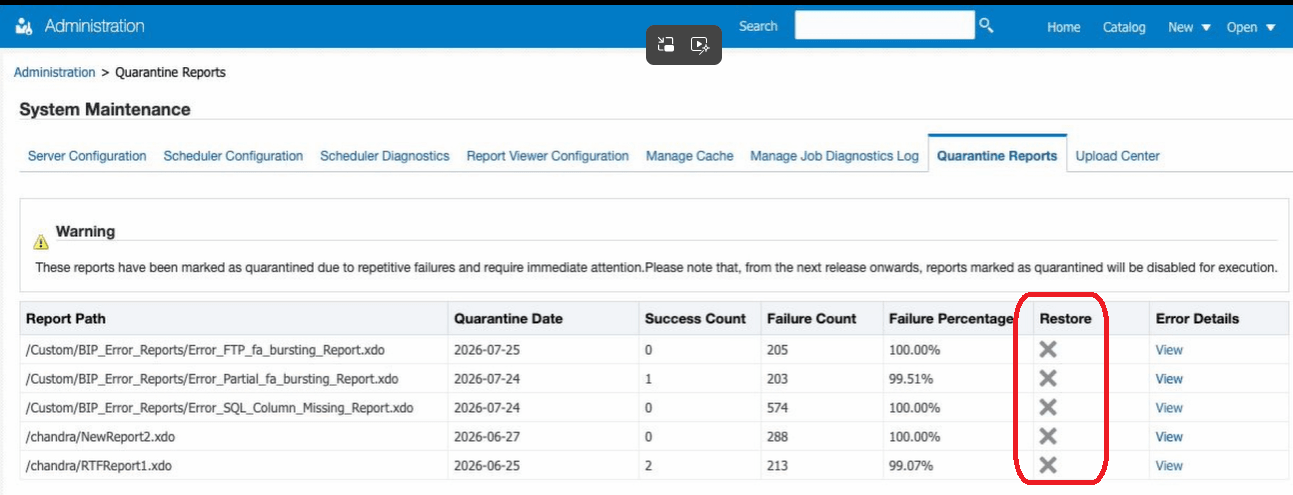This screenshot has height=495, width=1293.
Task: Click the search magnifier icon
Action: [x=986, y=25]
